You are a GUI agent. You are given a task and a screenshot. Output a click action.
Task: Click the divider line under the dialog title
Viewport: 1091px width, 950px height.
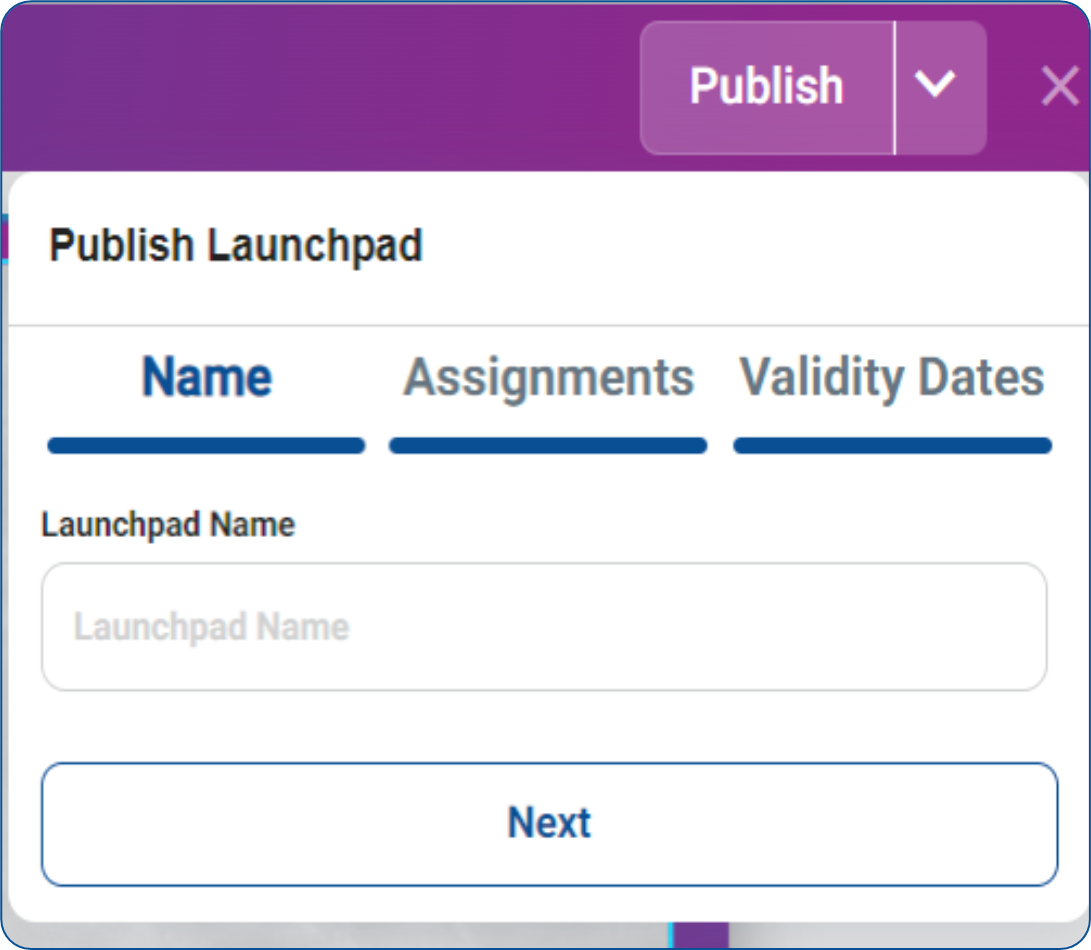545,325
